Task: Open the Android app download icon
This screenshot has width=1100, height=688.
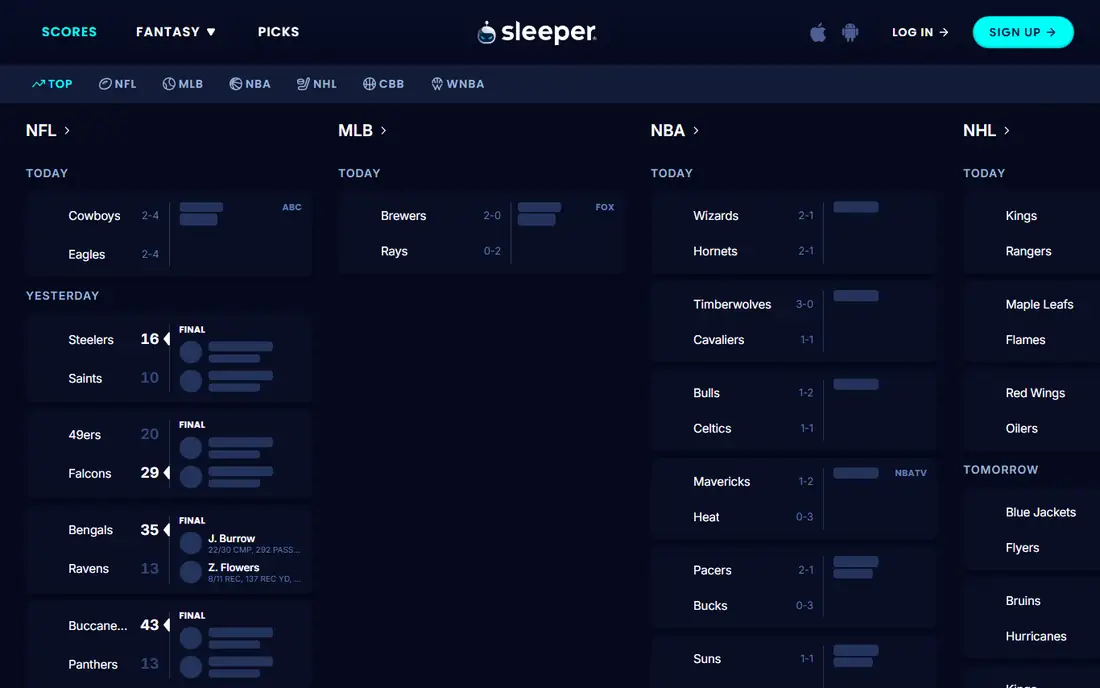Action: (x=850, y=32)
